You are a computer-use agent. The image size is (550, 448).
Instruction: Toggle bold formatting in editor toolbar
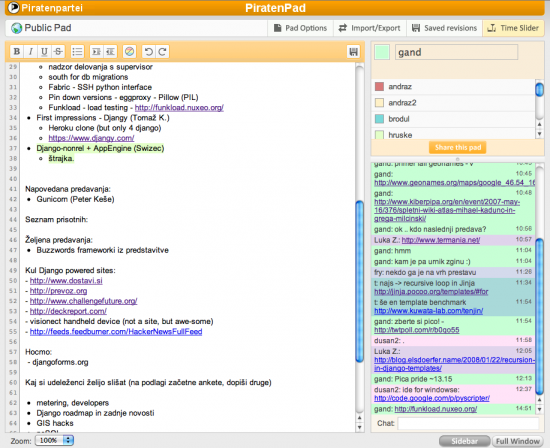point(16,52)
